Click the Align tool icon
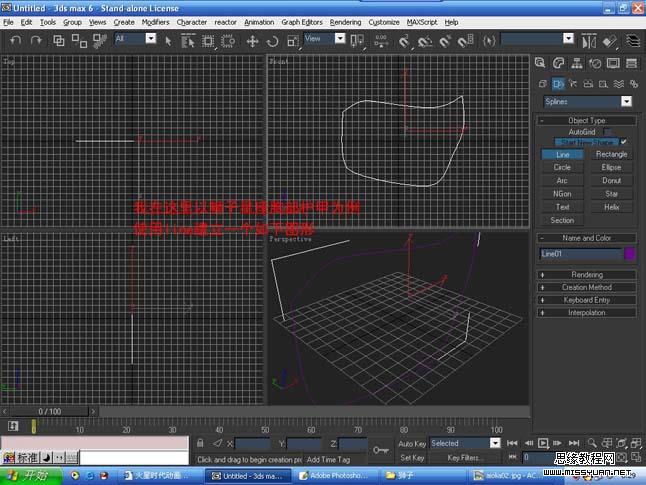Viewport: 646px width, 485px height. coord(610,41)
